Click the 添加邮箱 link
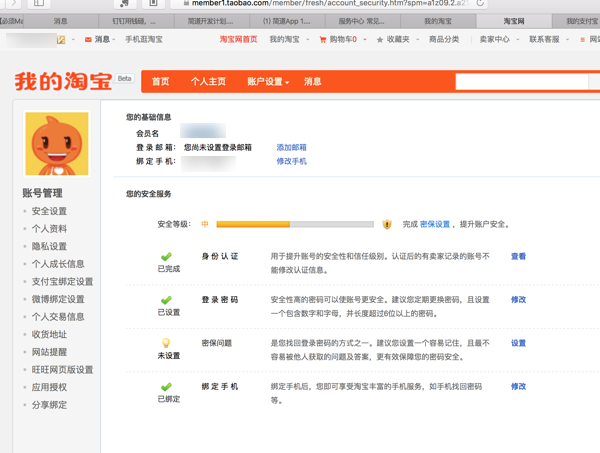Screen dimensions: 600x453 coord(292,147)
